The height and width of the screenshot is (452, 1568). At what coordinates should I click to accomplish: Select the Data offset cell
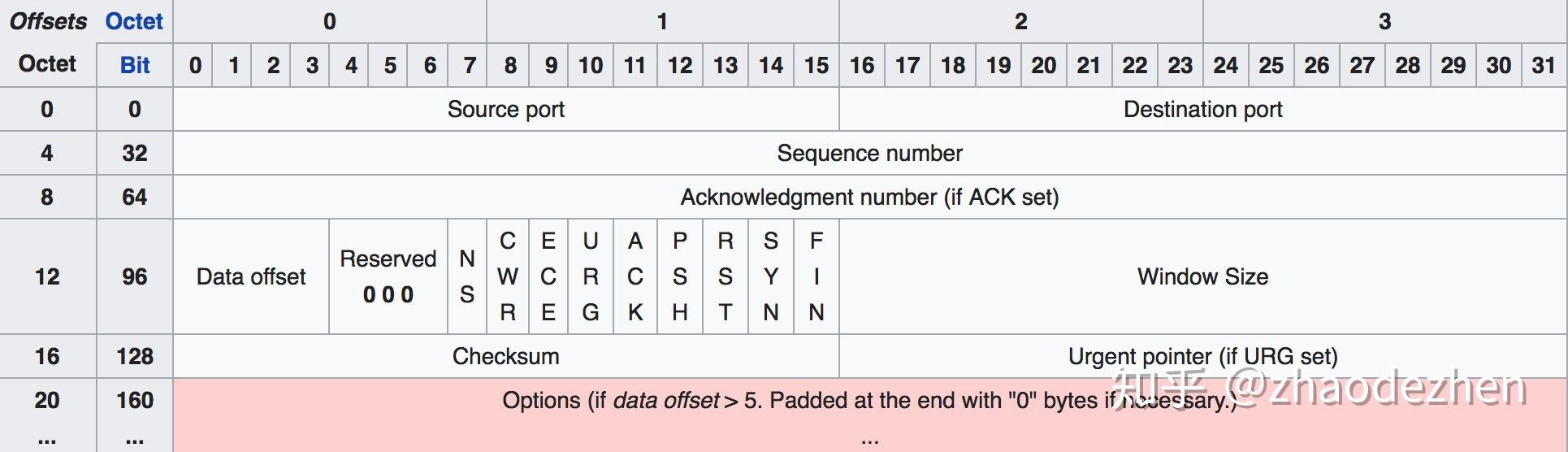click(x=251, y=277)
